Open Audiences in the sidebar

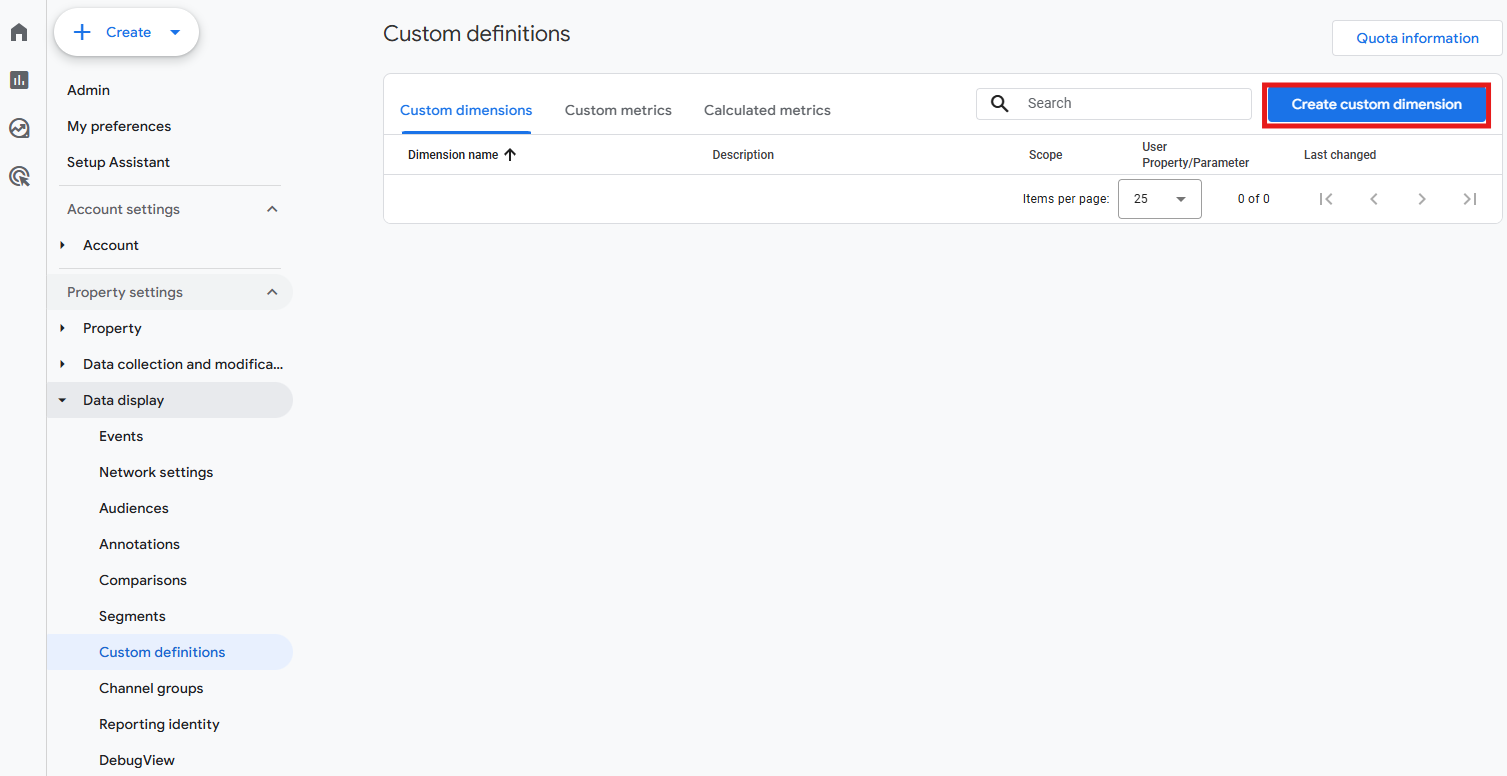tap(134, 508)
